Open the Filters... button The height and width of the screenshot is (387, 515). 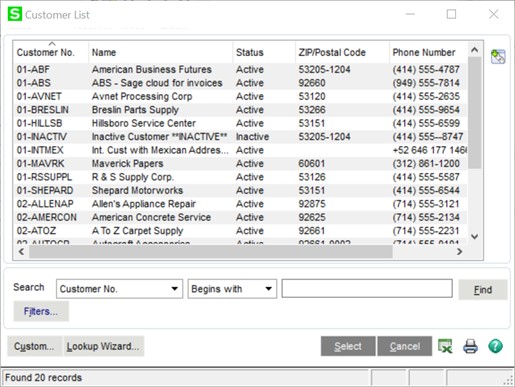pos(41,311)
